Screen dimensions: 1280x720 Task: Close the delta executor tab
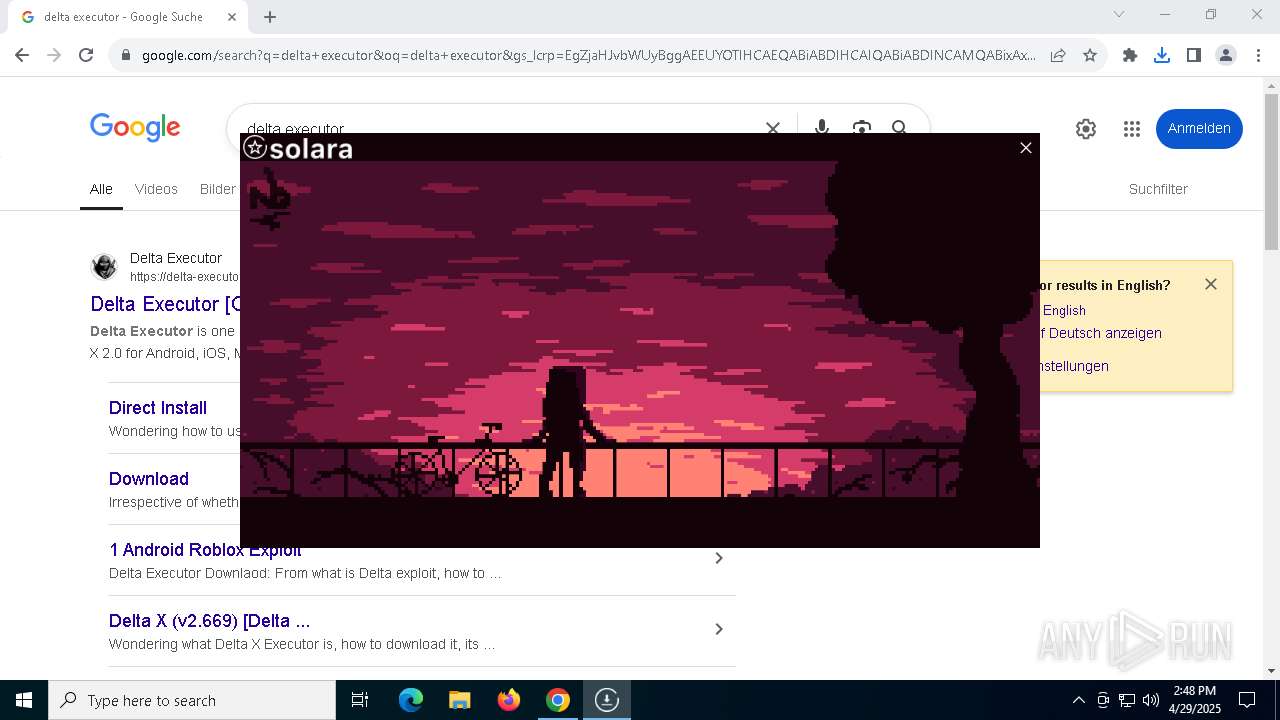click(232, 17)
